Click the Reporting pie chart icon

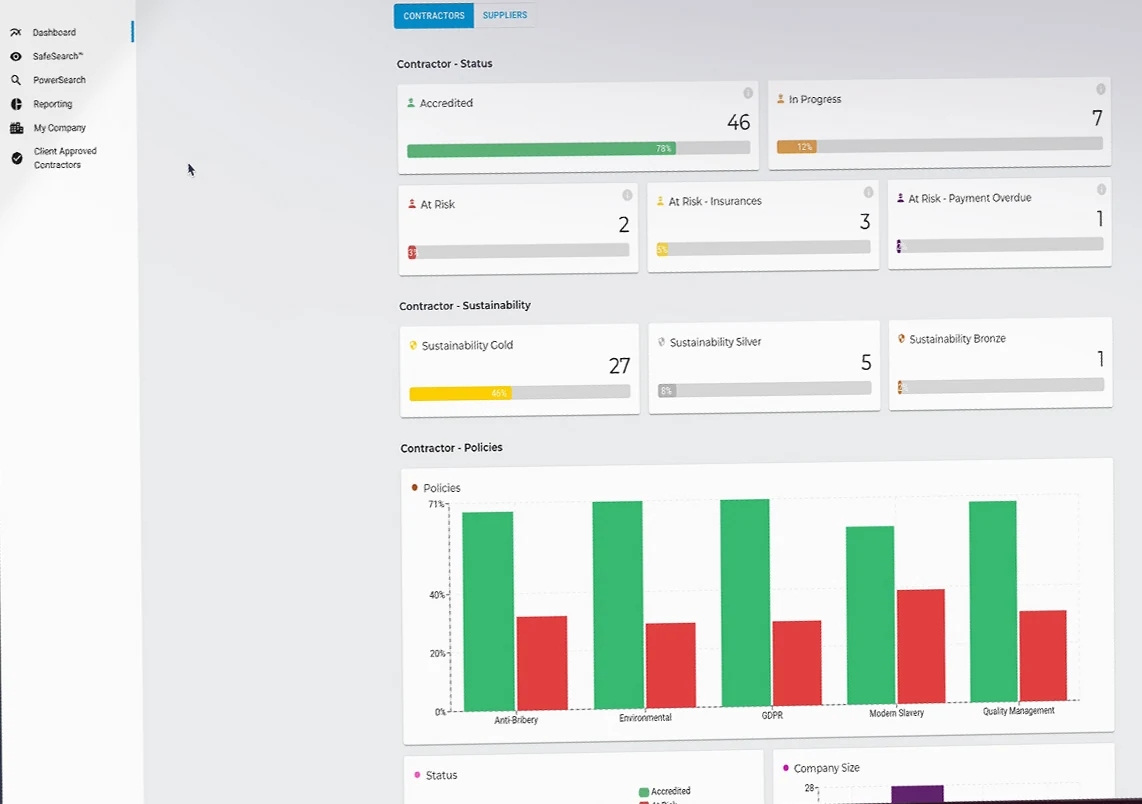[16, 104]
